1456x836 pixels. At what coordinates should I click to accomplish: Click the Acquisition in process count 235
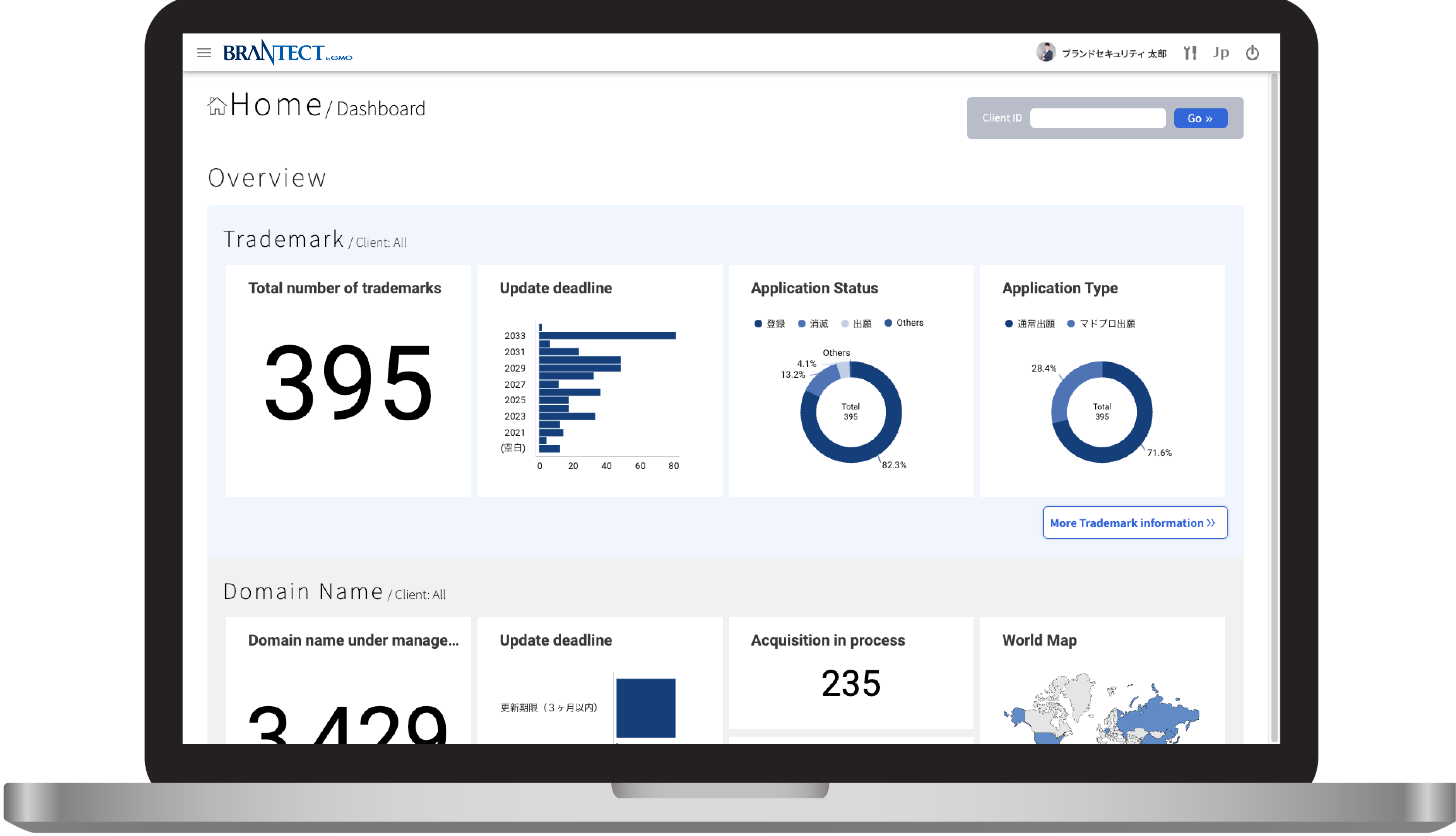(x=850, y=683)
